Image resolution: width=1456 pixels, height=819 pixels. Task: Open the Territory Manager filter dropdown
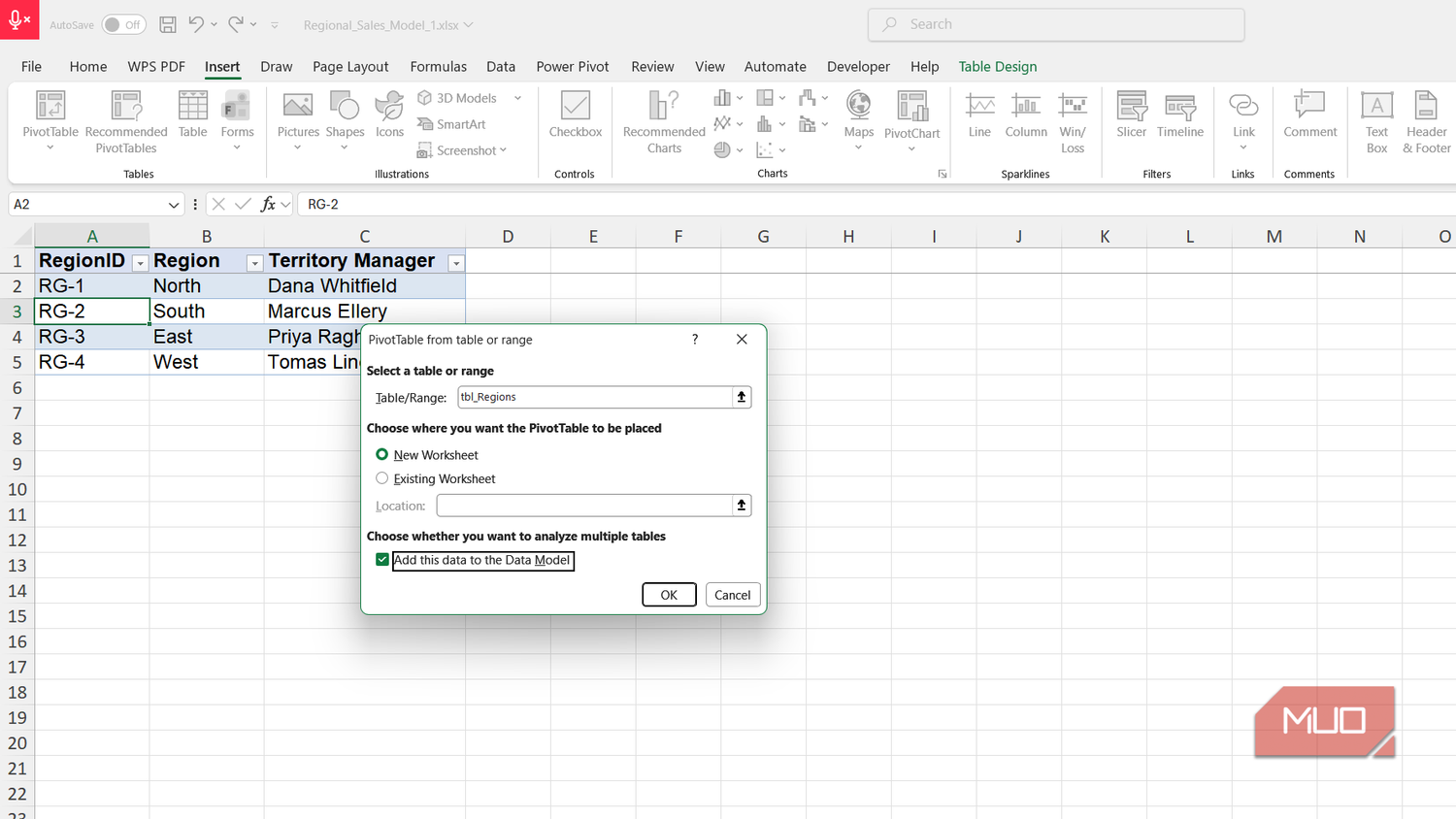coord(456,263)
